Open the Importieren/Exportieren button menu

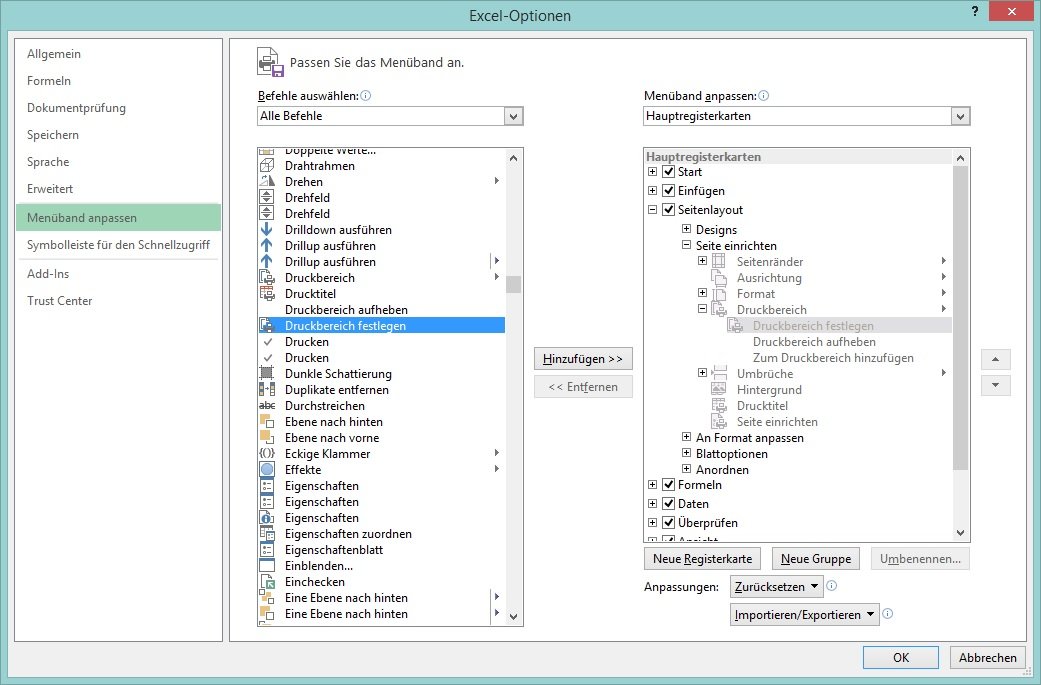click(805, 615)
